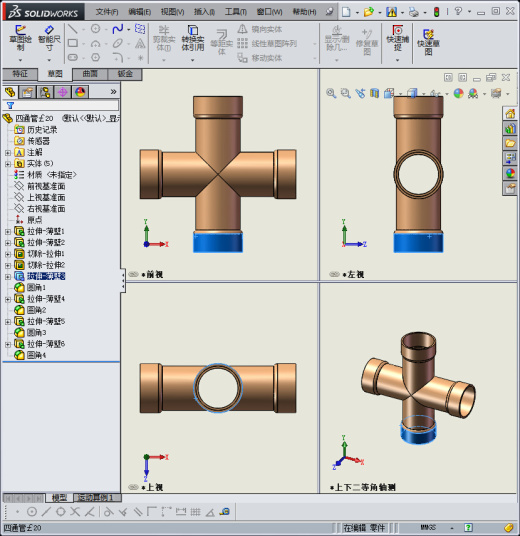The height and width of the screenshot is (536, 520).
Task: Click the zoom to area icon
Action: coord(345,93)
